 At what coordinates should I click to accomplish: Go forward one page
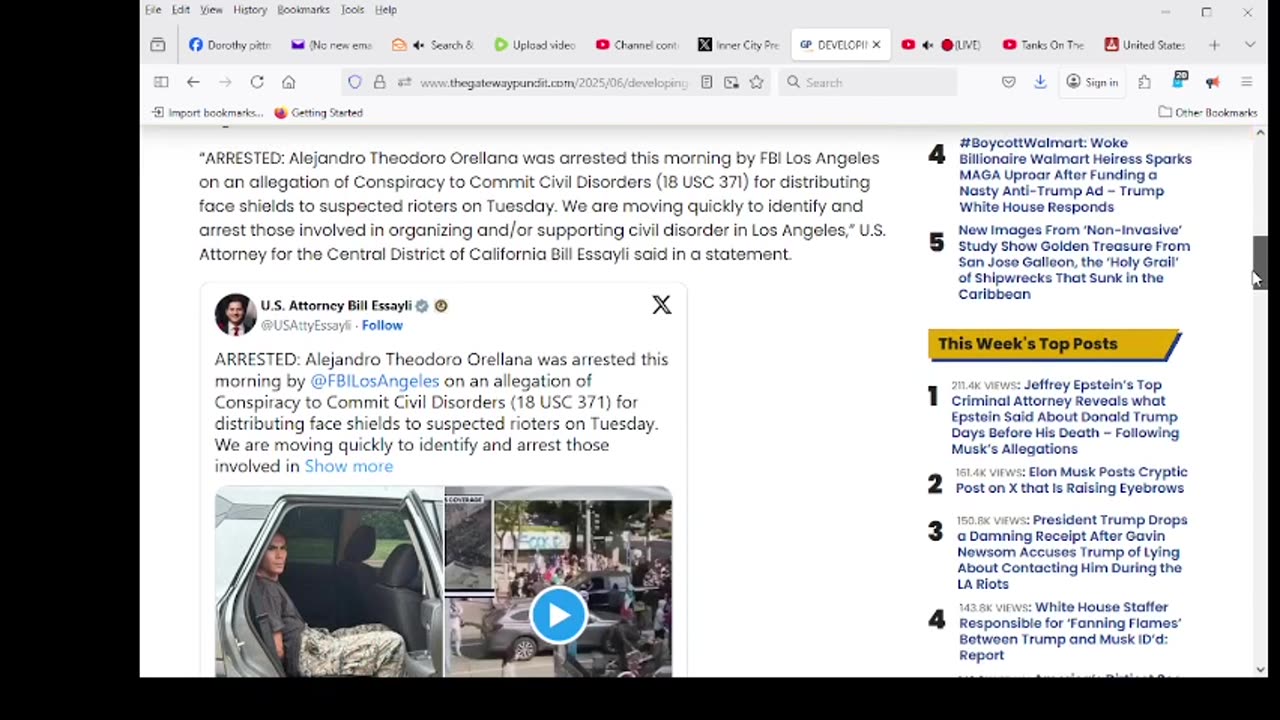tap(225, 82)
